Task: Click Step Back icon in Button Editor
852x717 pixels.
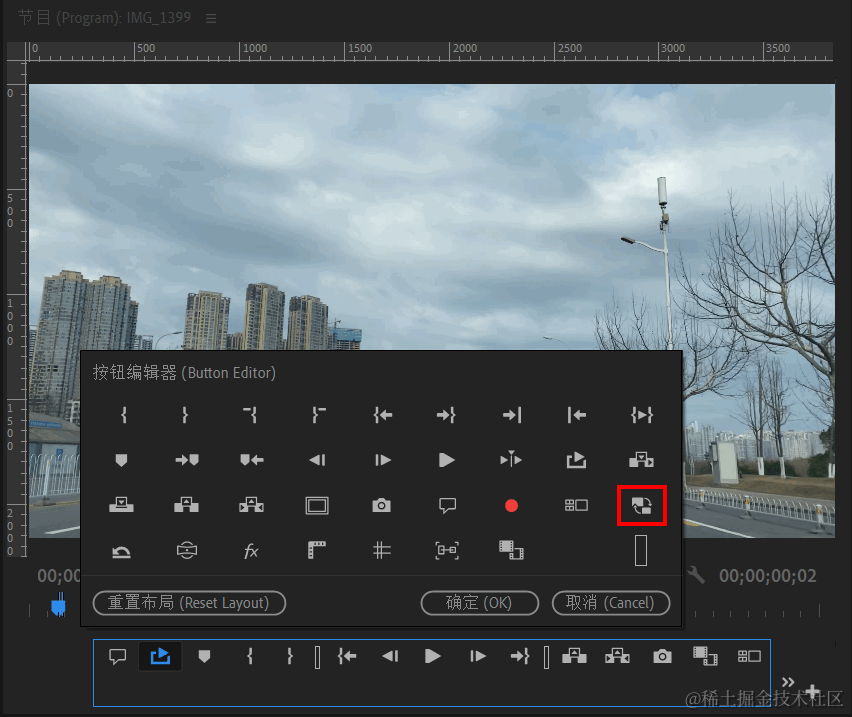Action: [317, 460]
